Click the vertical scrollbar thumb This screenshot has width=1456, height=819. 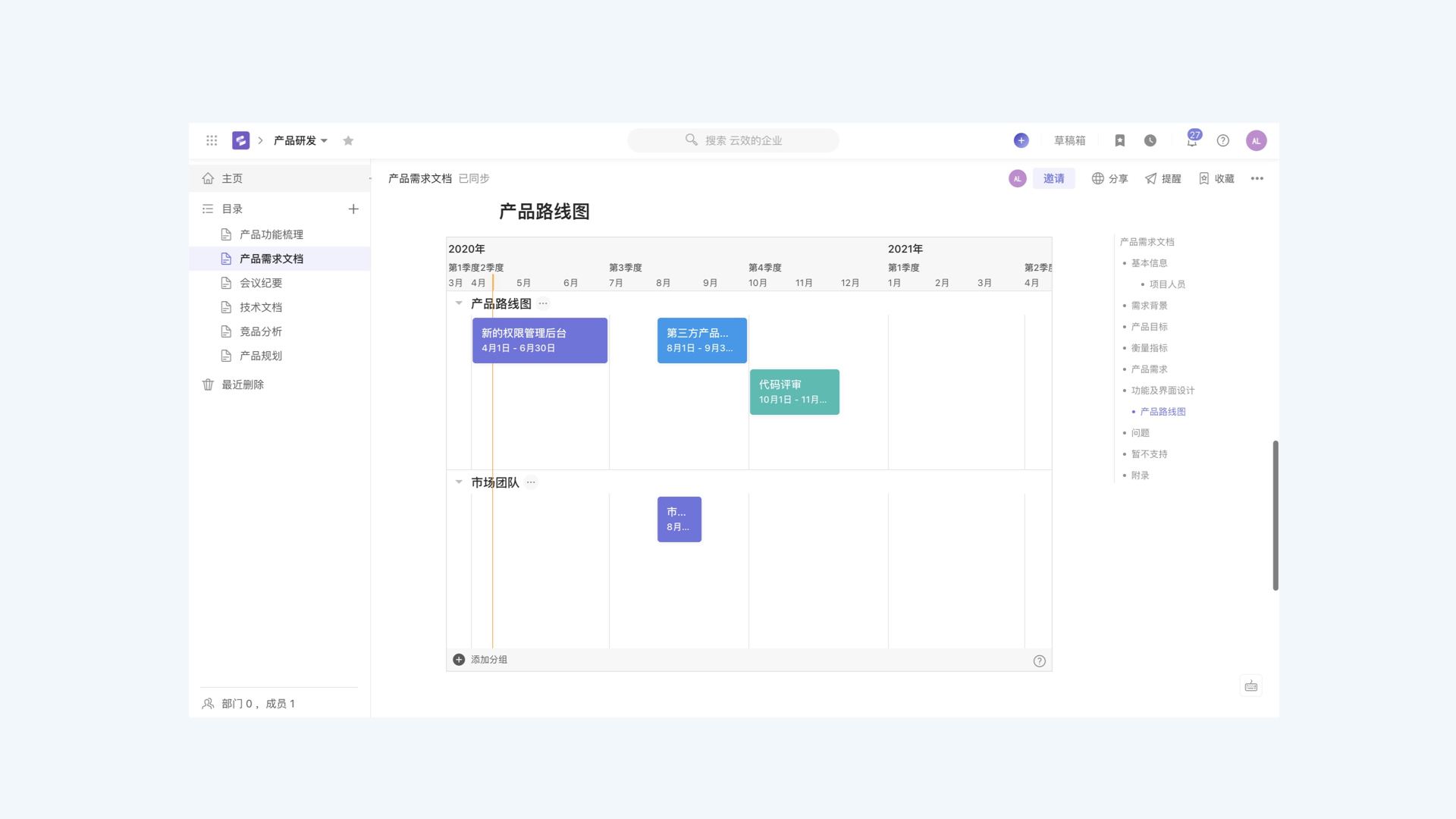[x=1276, y=515]
